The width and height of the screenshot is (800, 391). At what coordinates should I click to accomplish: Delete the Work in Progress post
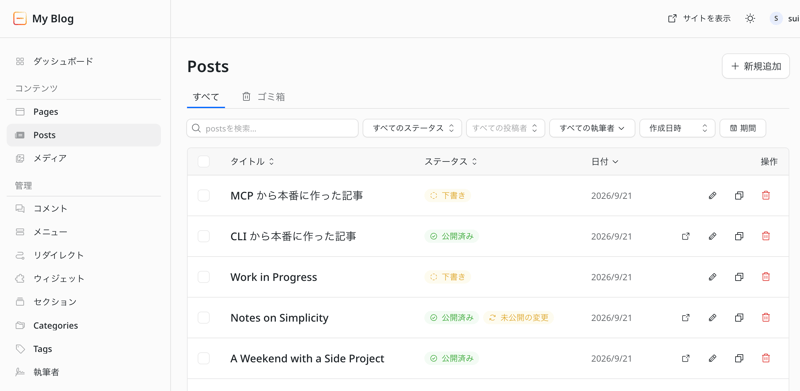click(x=765, y=277)
